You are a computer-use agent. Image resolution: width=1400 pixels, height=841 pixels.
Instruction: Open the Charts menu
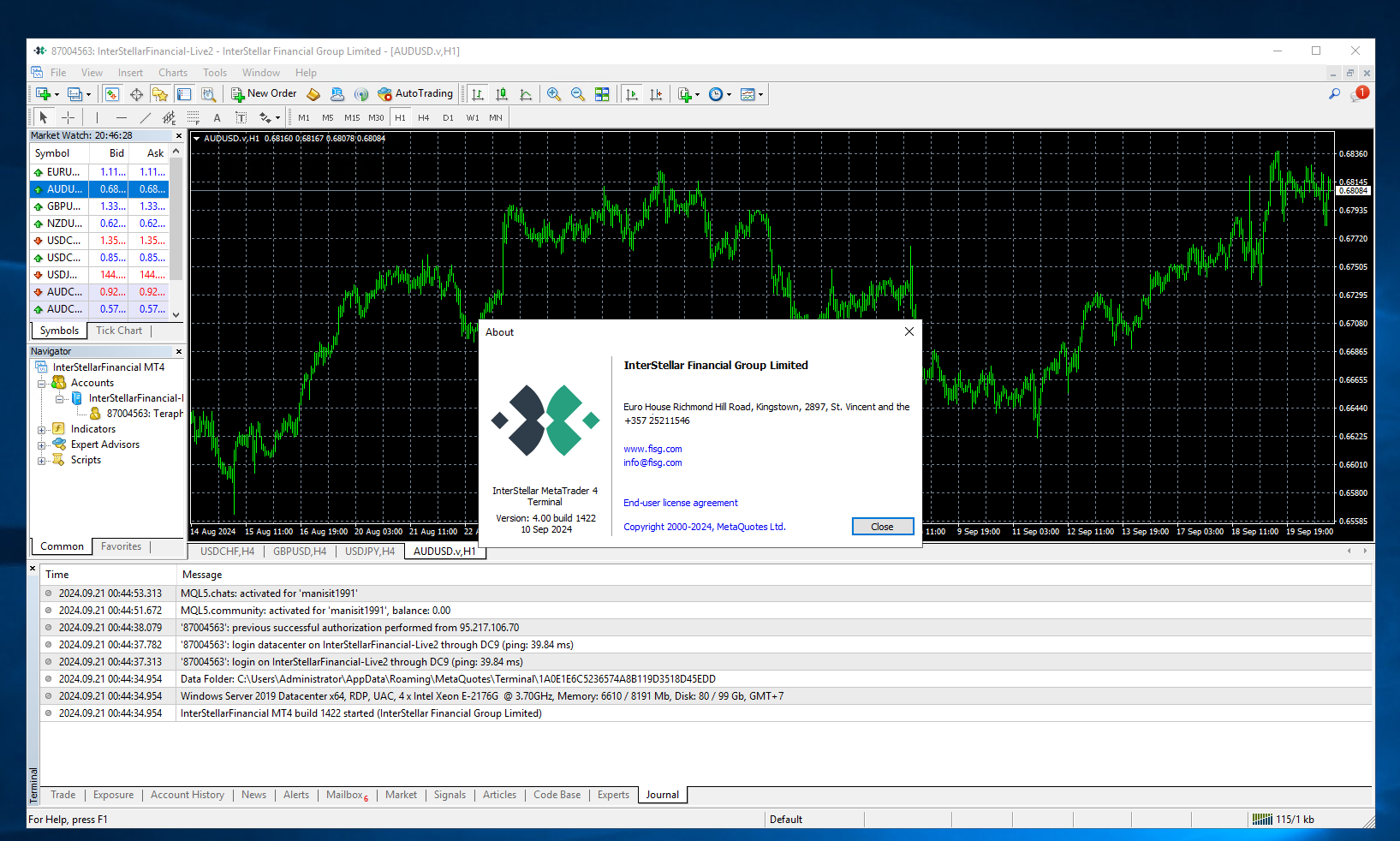[x=173, y=73]
